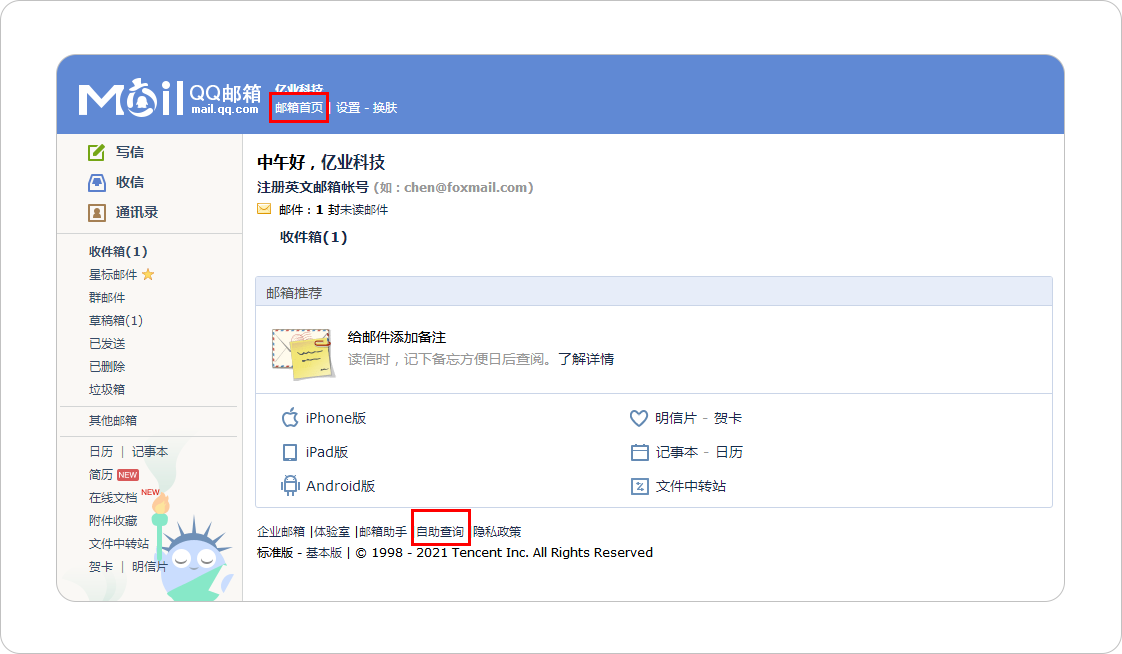The height and width of the screenshot is (654, 1122).
Task: Open 日历 in the sidebar
Action: coord(101,452)
